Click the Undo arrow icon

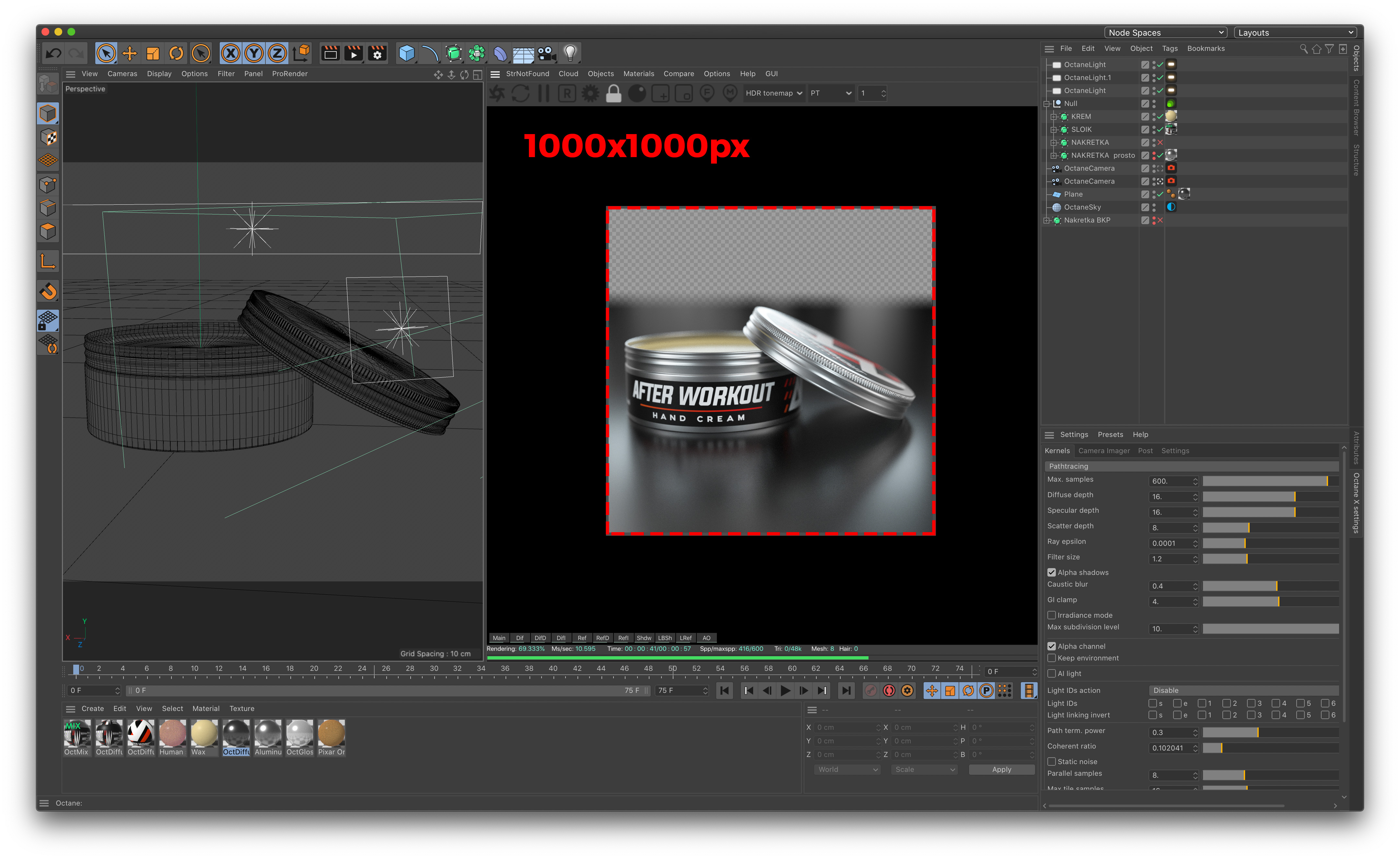53,53
